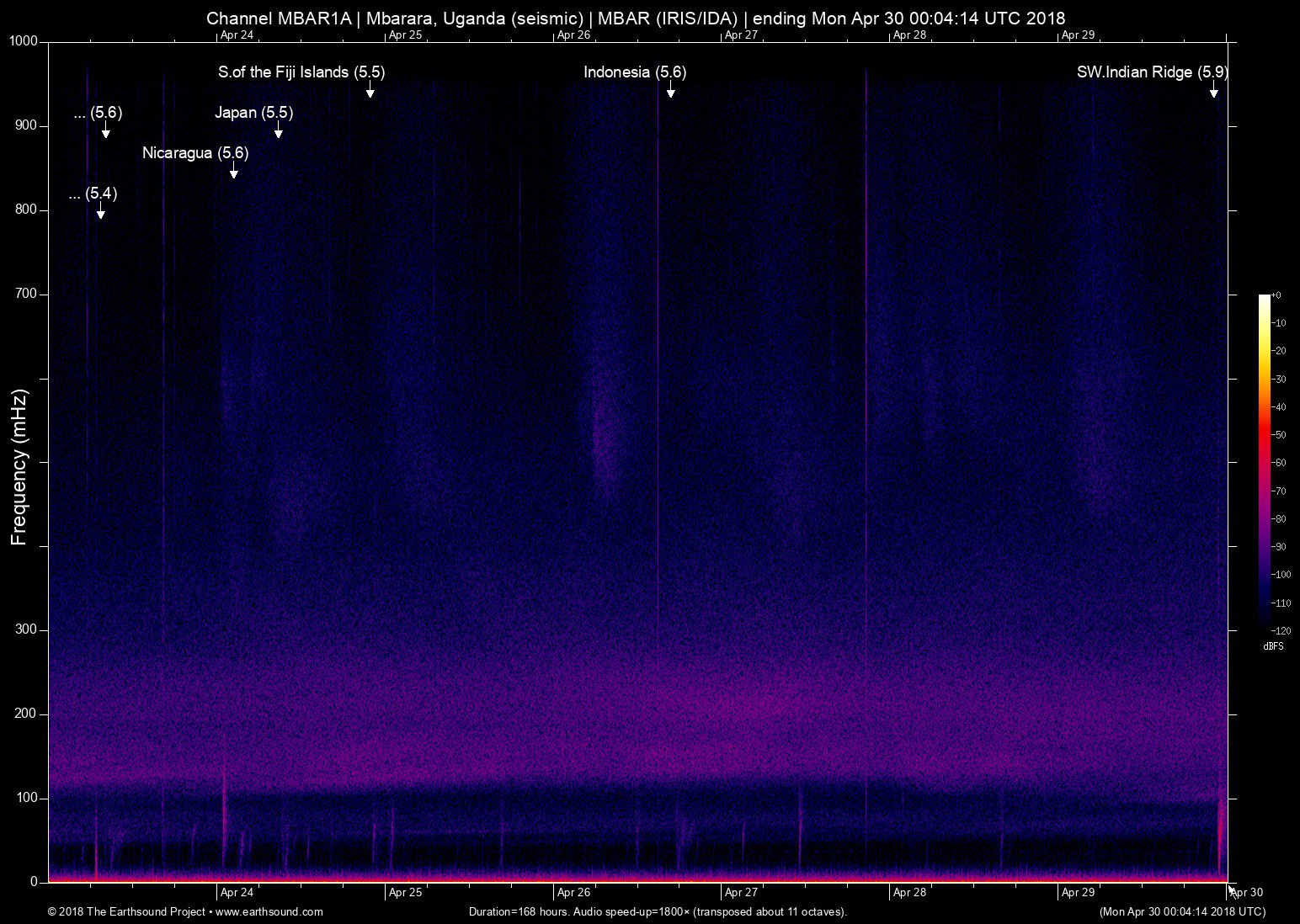Click the arrow beneath the Nicaragua (5.6) label
Screen dimensions: 1300x924
click(233, 170)
